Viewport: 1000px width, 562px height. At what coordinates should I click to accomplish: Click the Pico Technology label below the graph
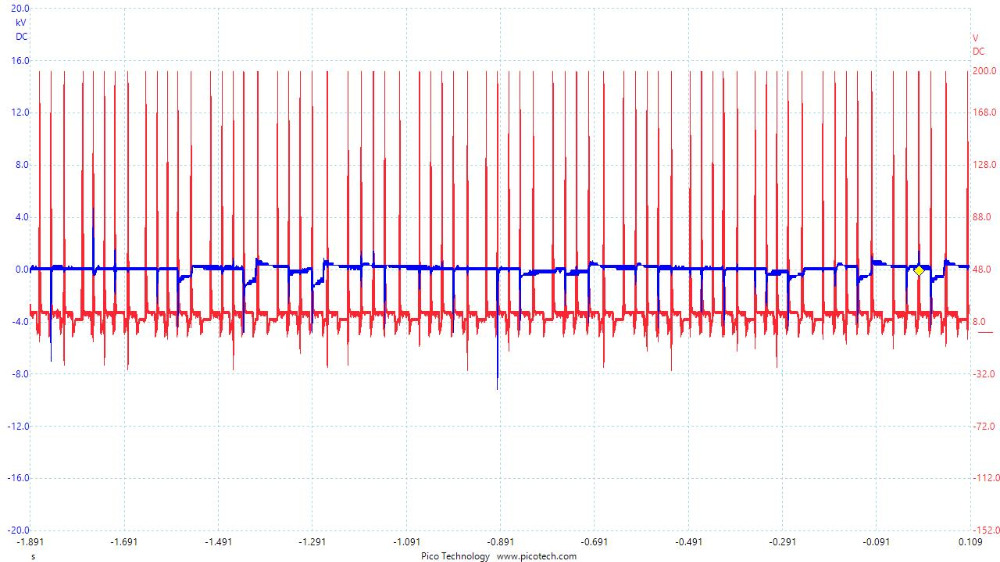455,556
